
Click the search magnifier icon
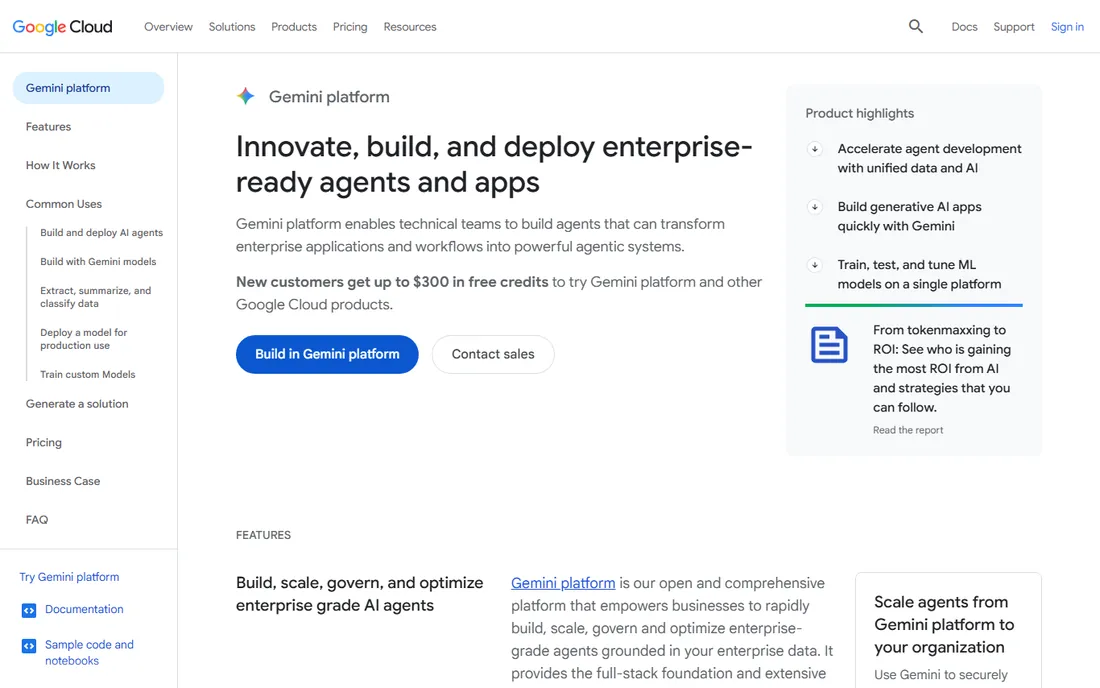(x=915, y=27)
